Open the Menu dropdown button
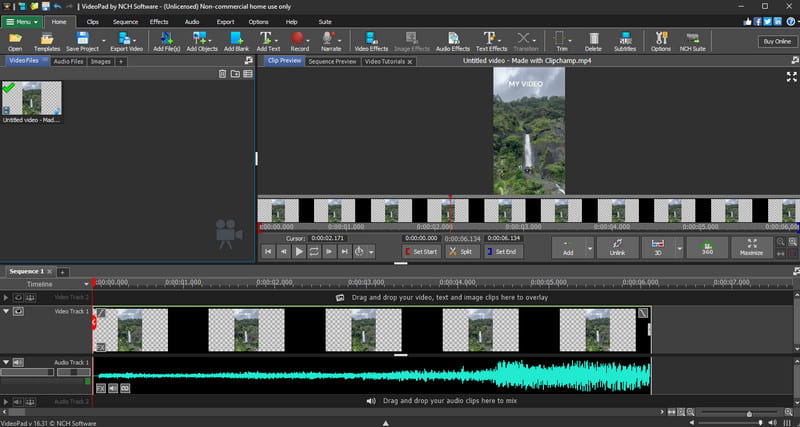Image resolution: width=800 pixels, height=427 pixels. coord(21,22)
